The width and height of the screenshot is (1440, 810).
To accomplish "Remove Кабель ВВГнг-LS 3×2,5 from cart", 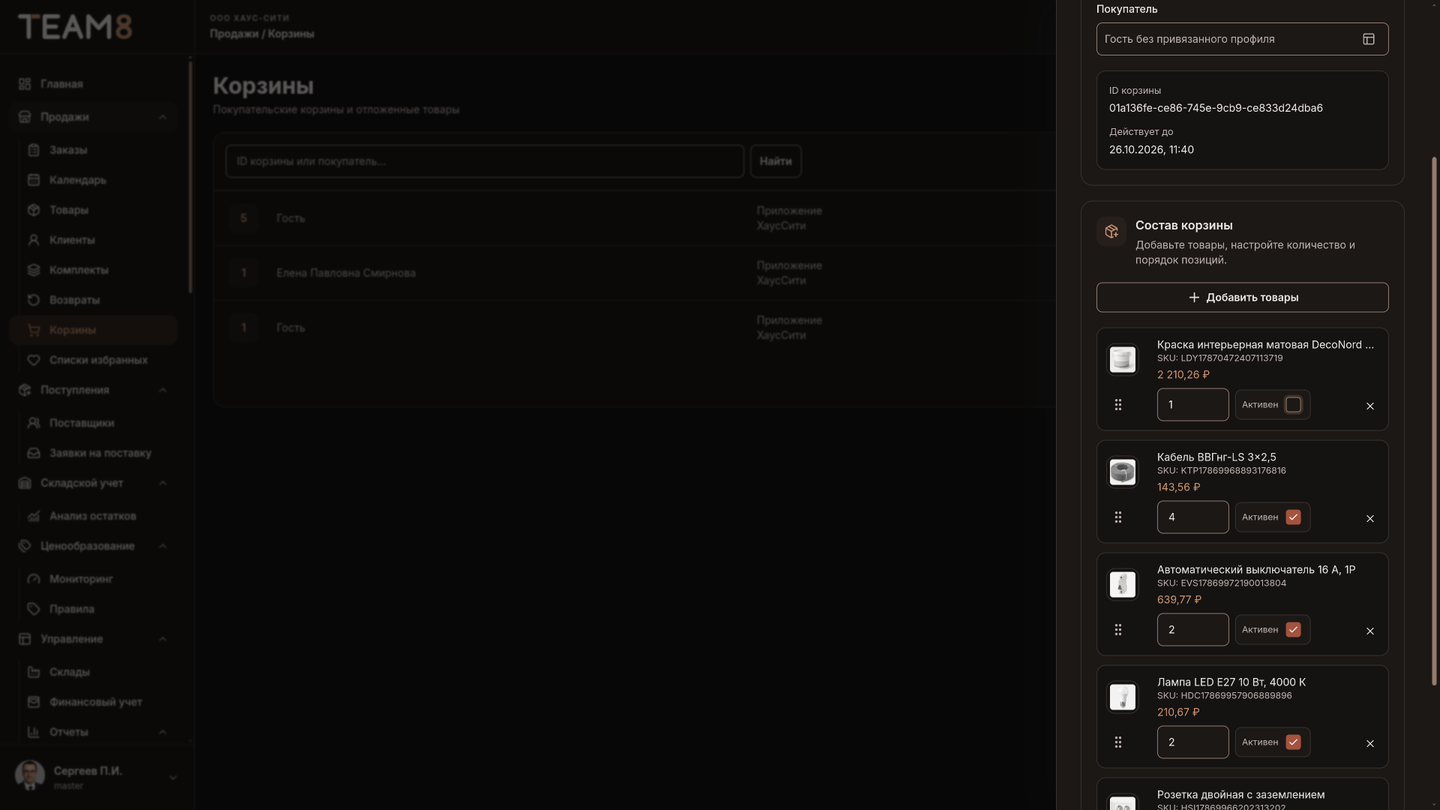I will (x=1370, y=518).
